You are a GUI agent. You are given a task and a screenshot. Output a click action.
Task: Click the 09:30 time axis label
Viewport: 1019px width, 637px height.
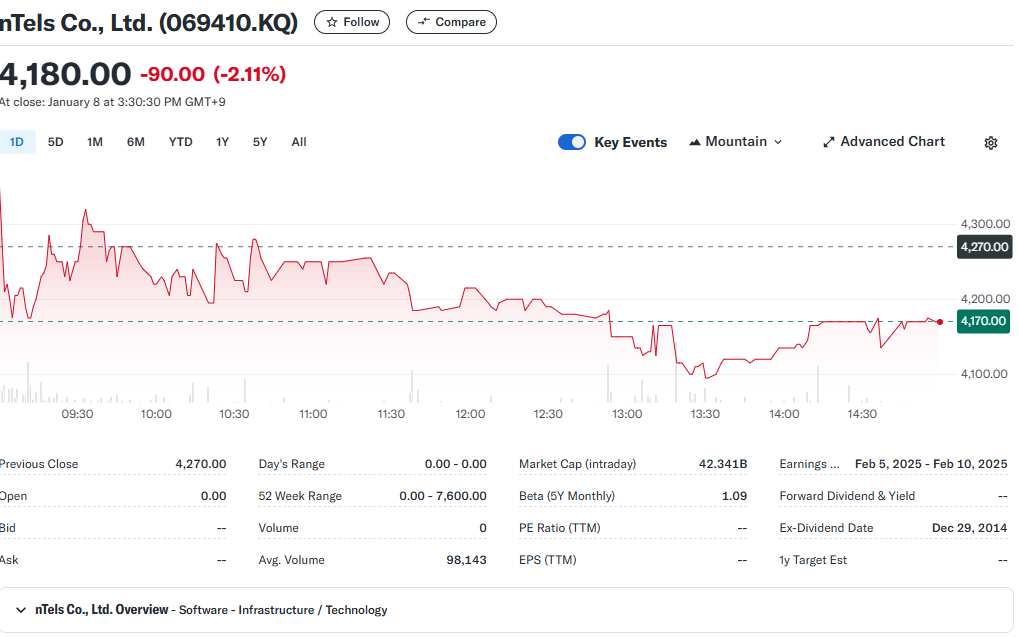[x=77, y=414]
